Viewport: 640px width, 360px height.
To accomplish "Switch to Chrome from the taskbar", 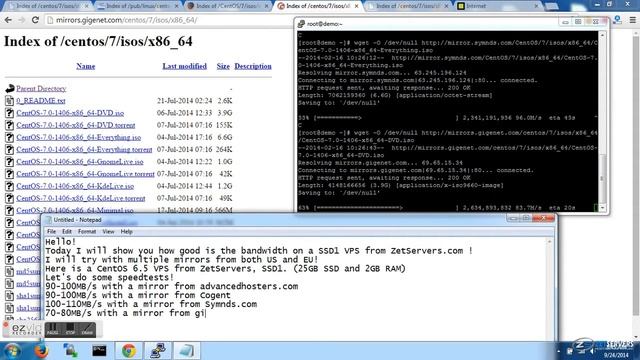I will [129, 351].
